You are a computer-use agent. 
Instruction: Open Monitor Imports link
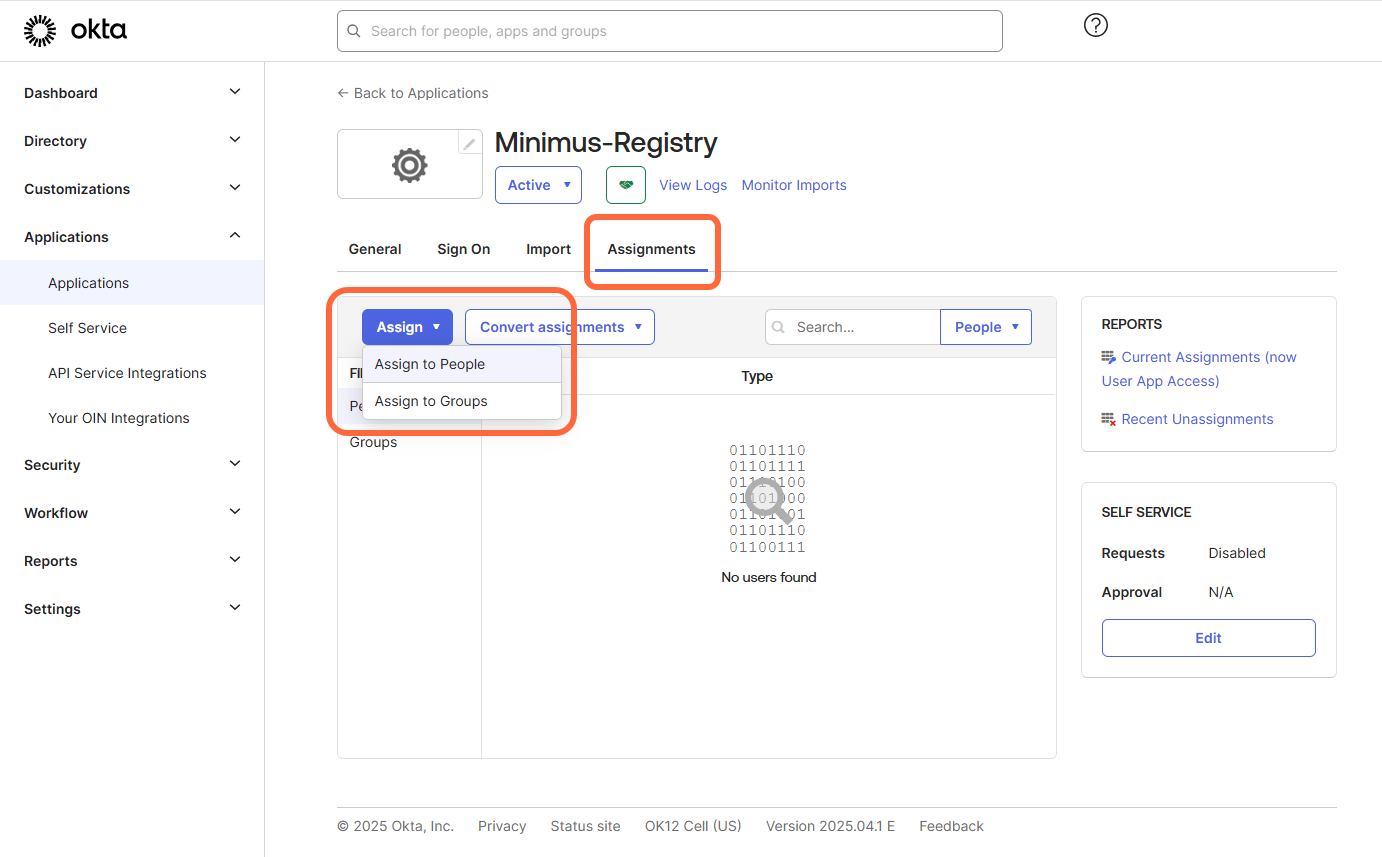794,185
